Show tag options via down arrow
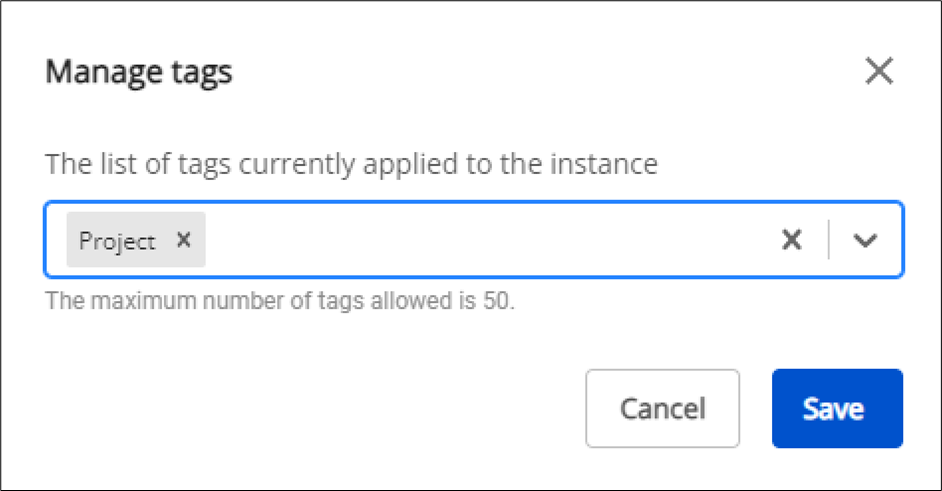The height and width of the screenshot is (491, 942). (865, 240)
